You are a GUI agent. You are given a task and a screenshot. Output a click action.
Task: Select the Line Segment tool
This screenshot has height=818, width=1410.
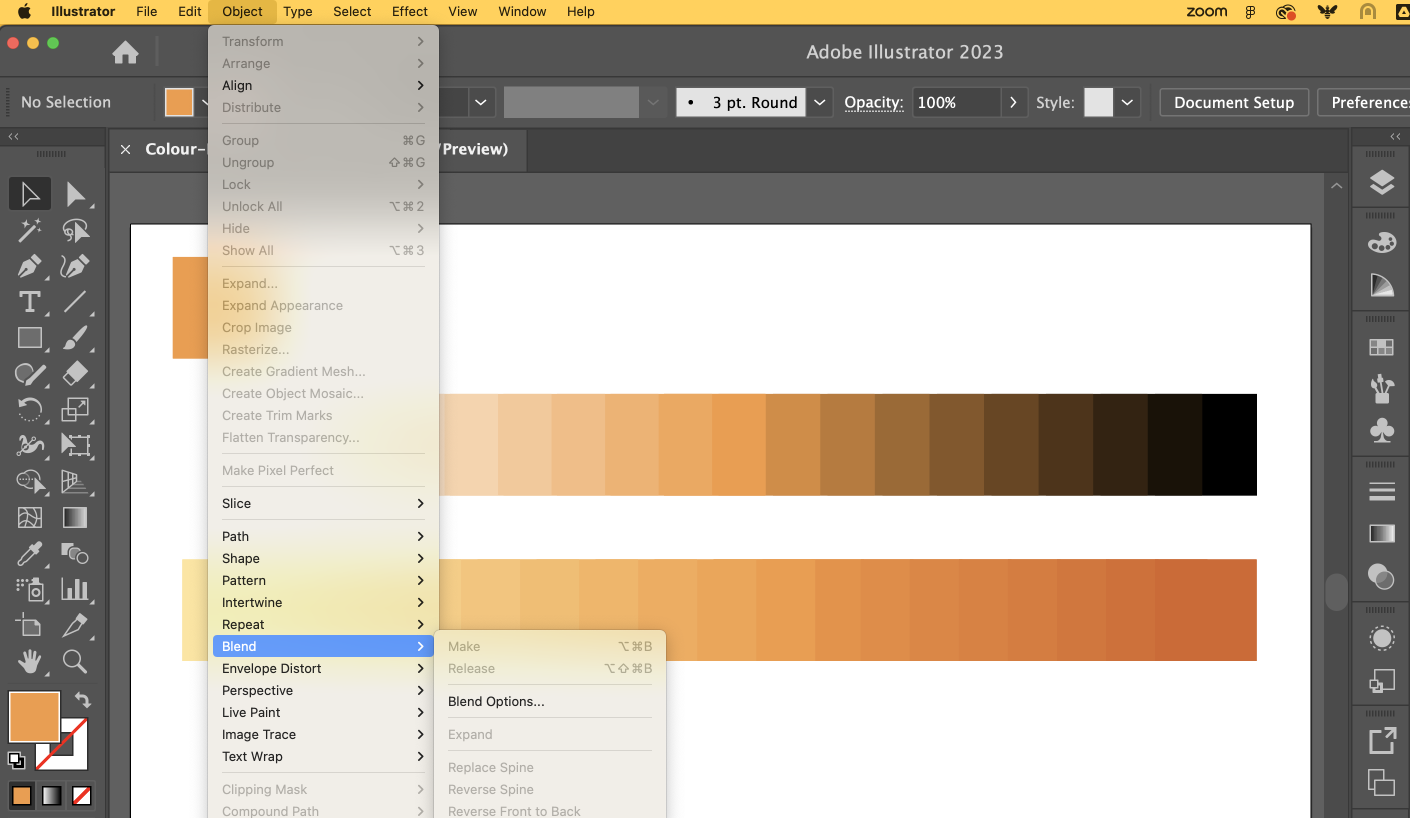click(75, 302)
